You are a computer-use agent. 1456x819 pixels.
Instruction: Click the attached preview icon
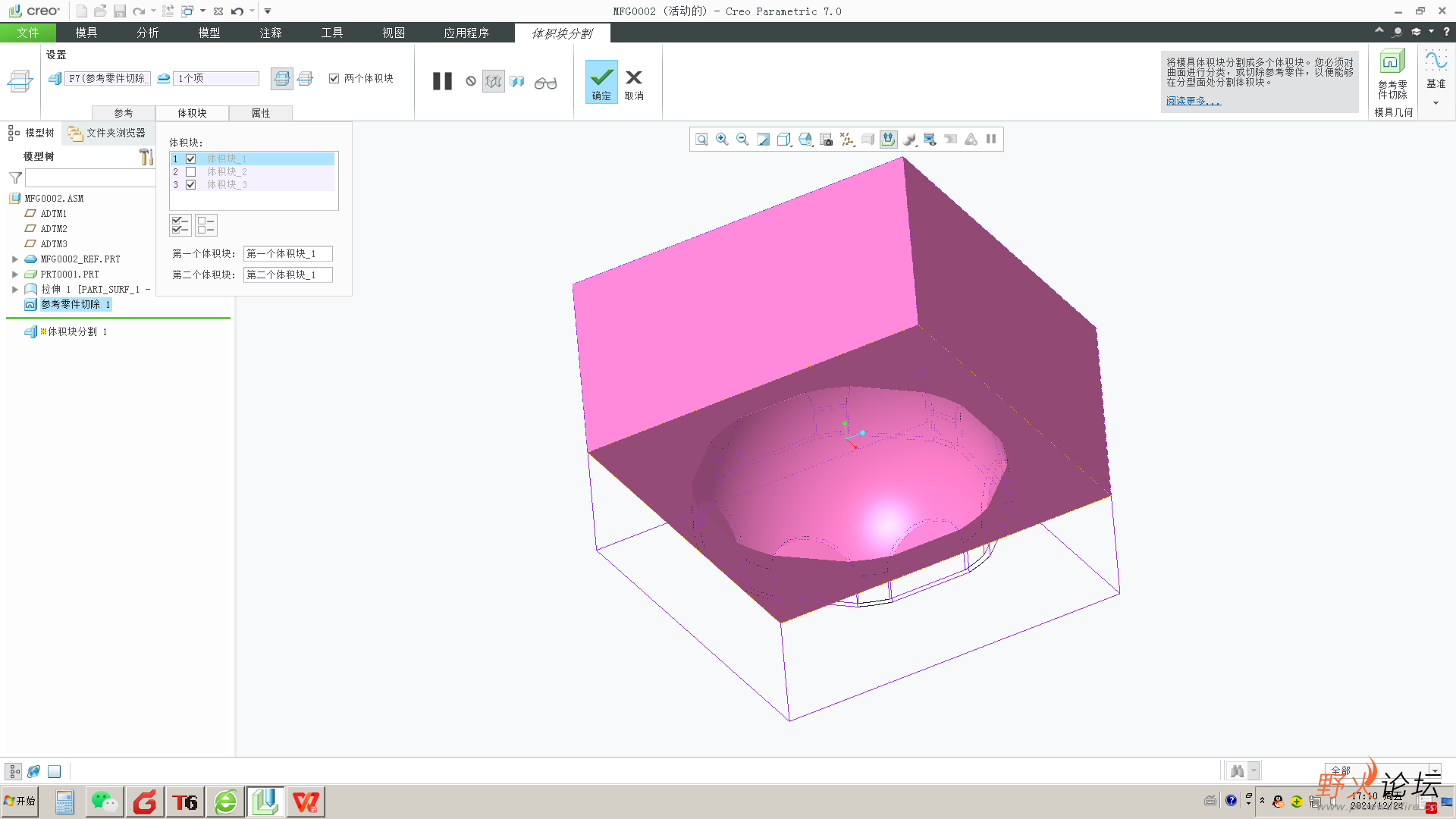pyautogui.click(x=517, y=81)
